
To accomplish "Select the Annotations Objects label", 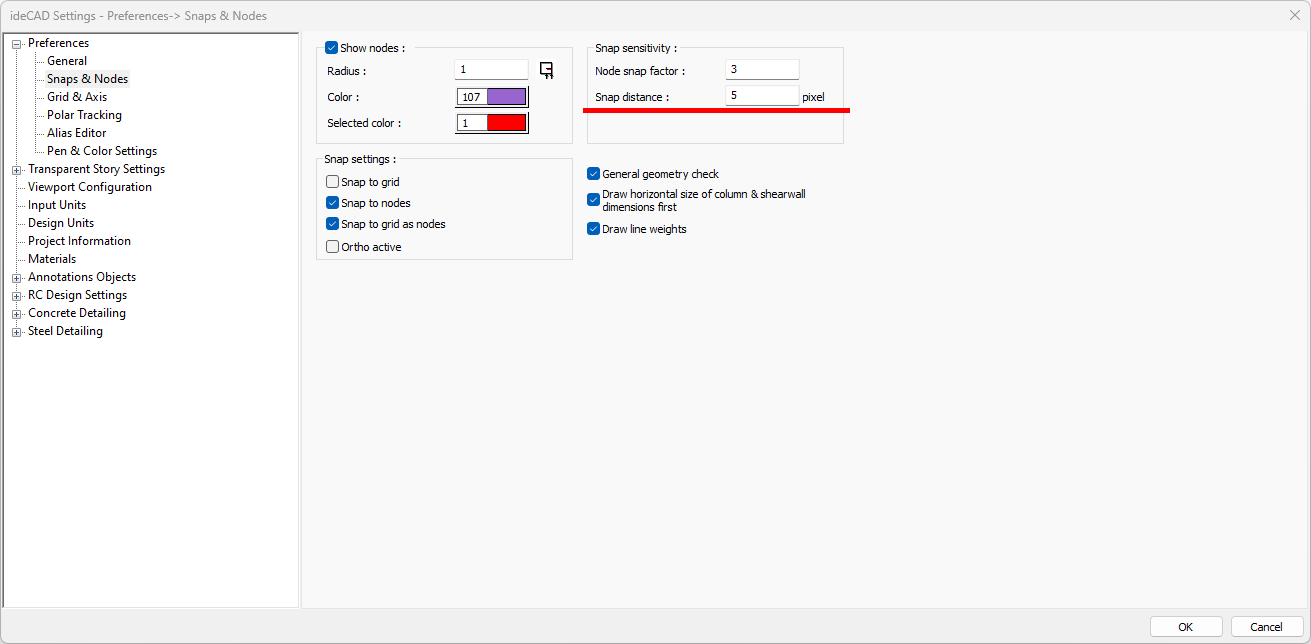I will 82,277.
